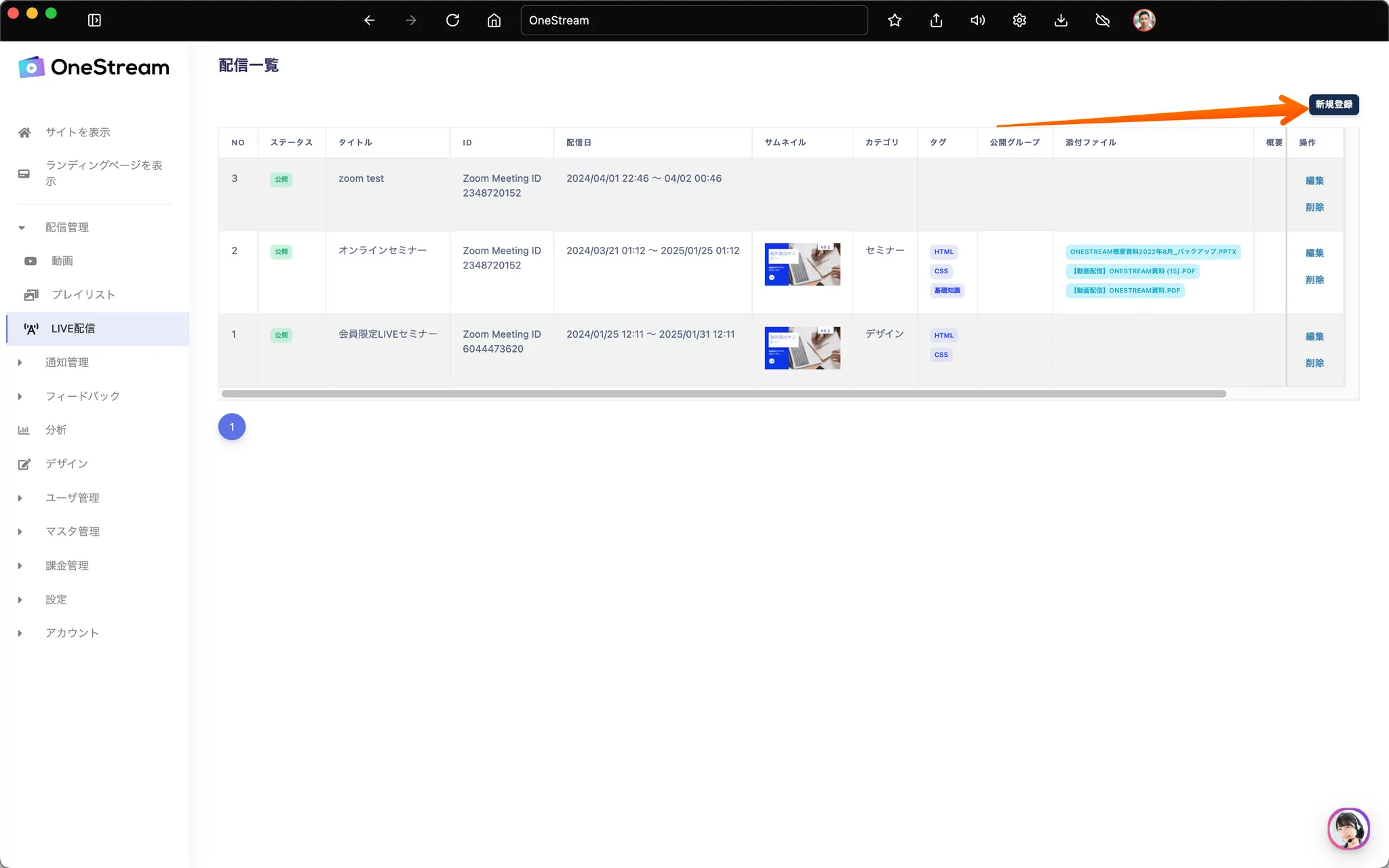Open the share icon in toolbar
1389x868 pixels.
click(x=936, y=20)
